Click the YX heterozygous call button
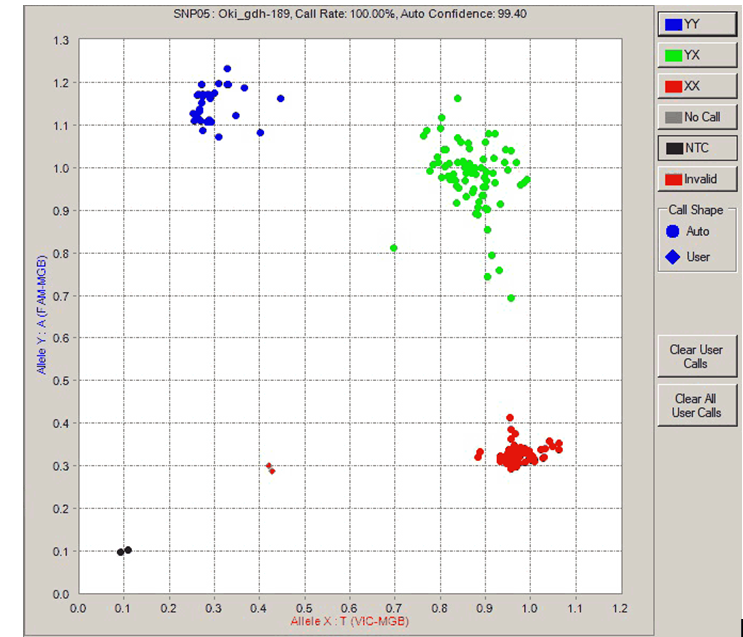This screenshot has width=743, height=637. click(696, 54)
